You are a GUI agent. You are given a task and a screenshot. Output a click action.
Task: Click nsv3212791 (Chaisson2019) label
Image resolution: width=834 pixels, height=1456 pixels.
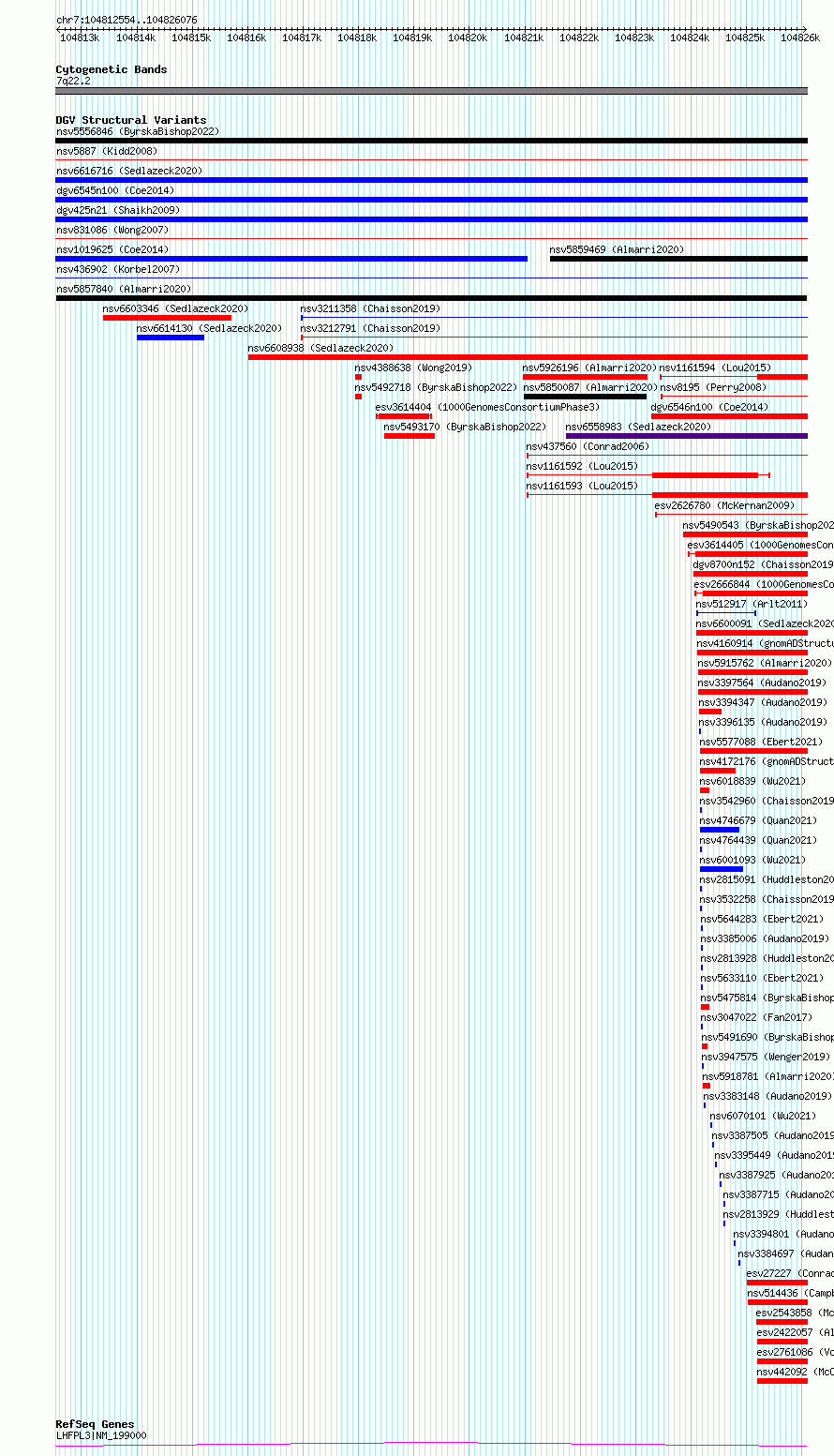370,328
